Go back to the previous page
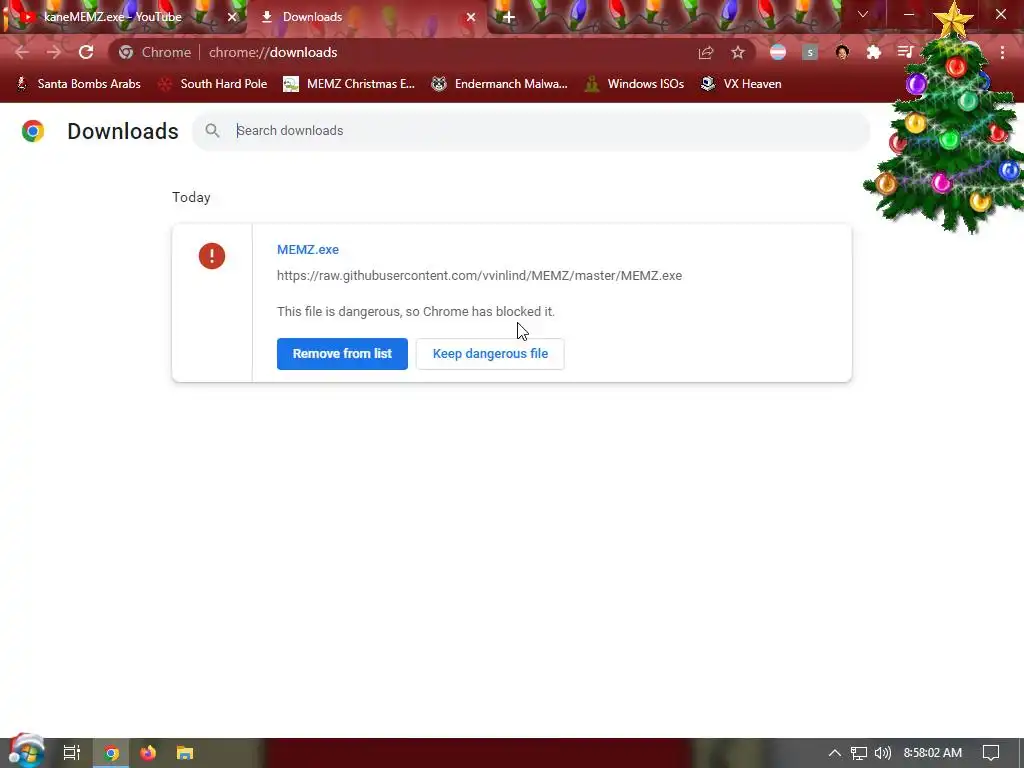Screen dimensions: 1024x768 22,52
